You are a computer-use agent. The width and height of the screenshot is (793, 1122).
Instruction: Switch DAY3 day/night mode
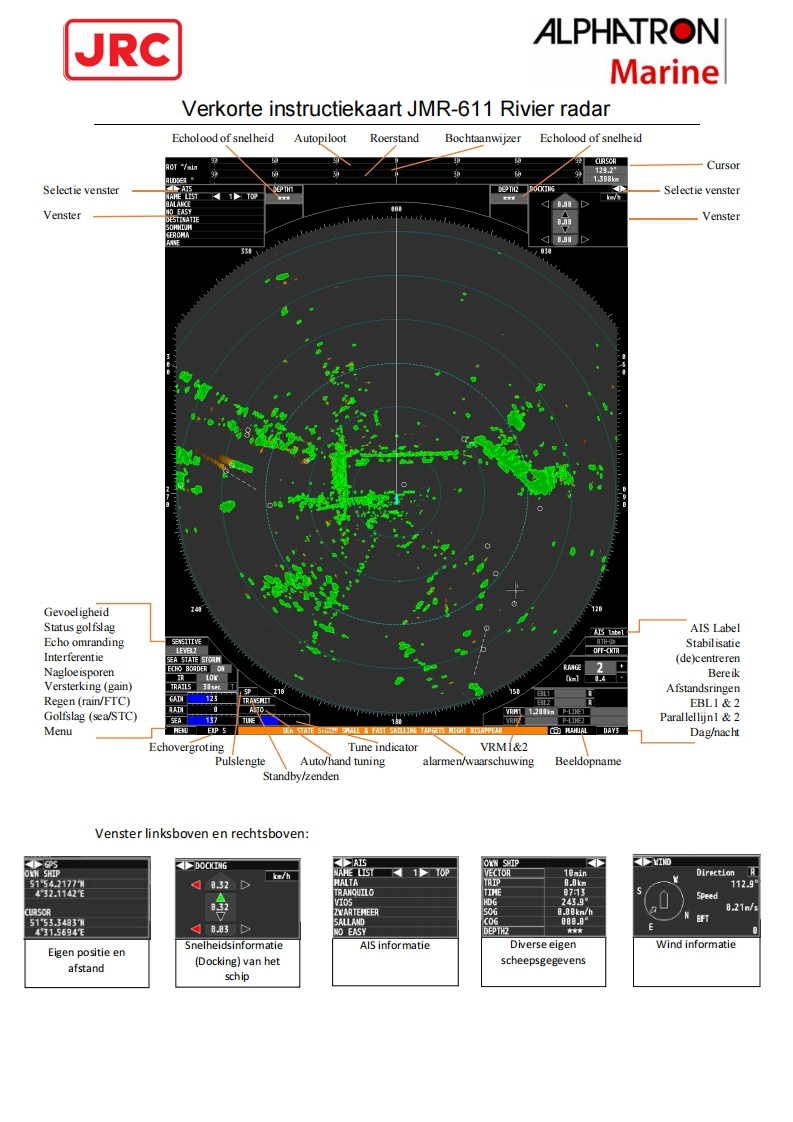pyautogui.click(x=612, y=731)
